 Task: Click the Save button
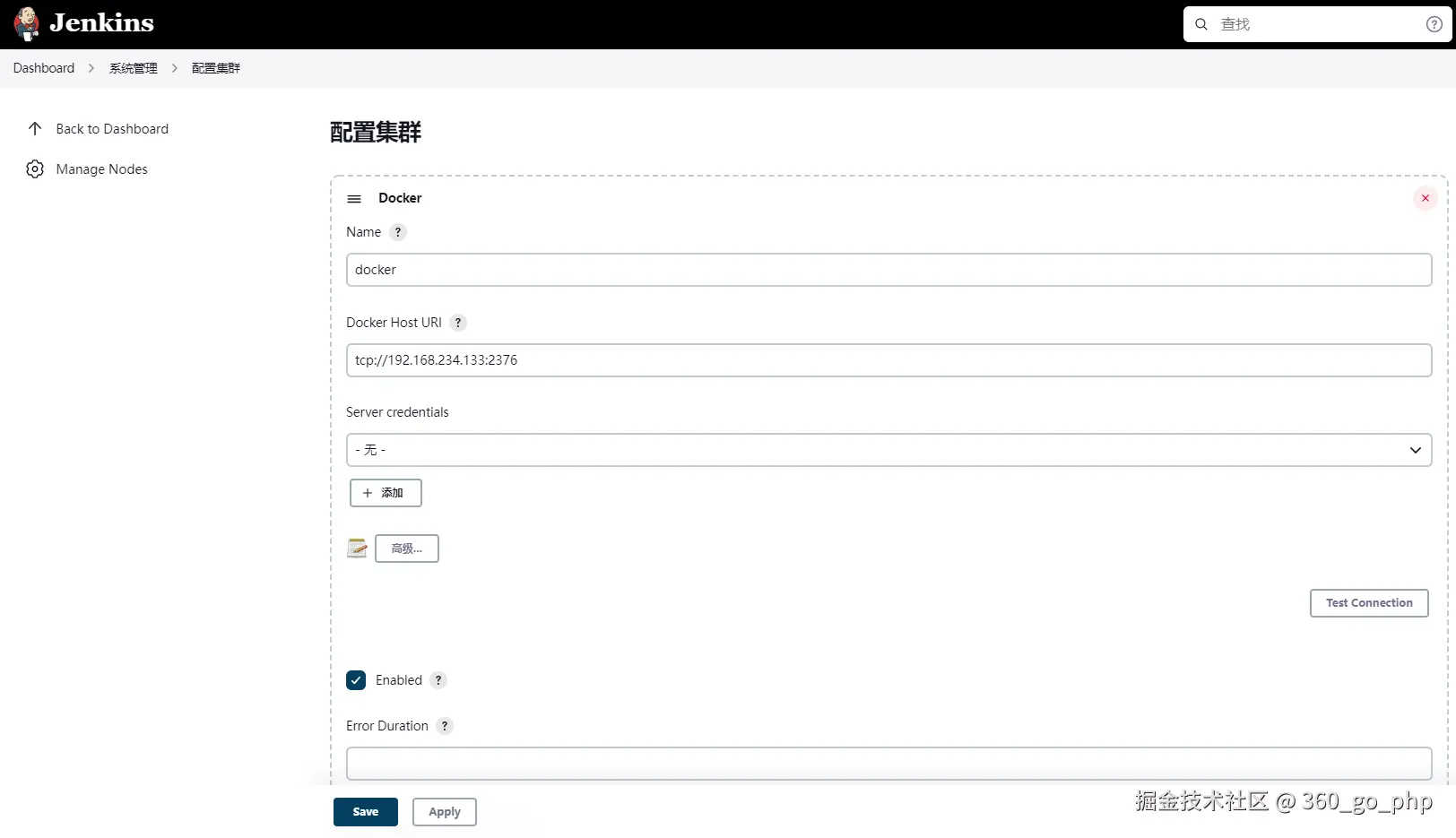[366, 812]
